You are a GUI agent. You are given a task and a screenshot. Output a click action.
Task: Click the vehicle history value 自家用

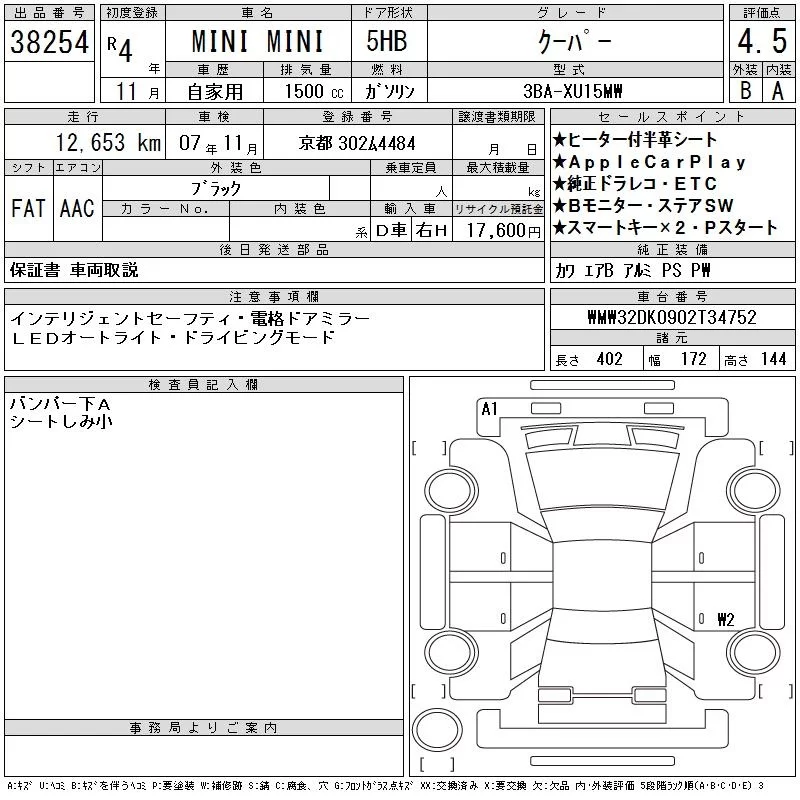pyautogui.click(x=215, y=92)
